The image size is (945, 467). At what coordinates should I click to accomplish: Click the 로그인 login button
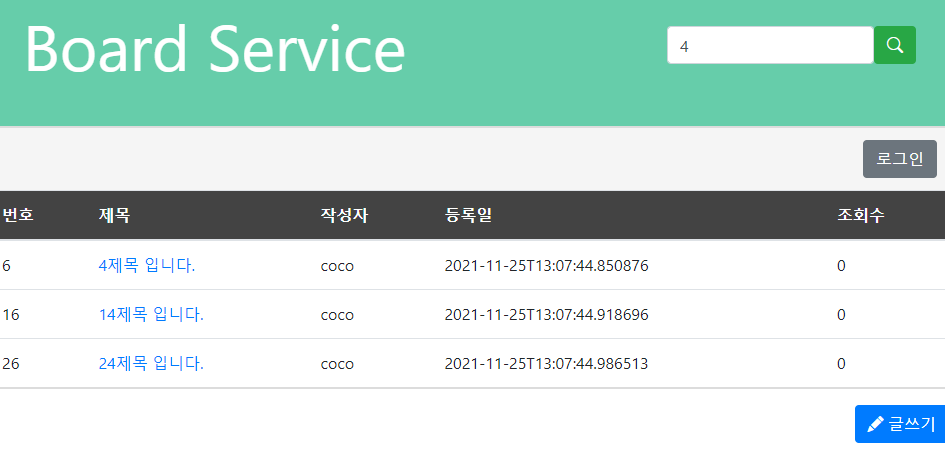[x=900, y=159]
